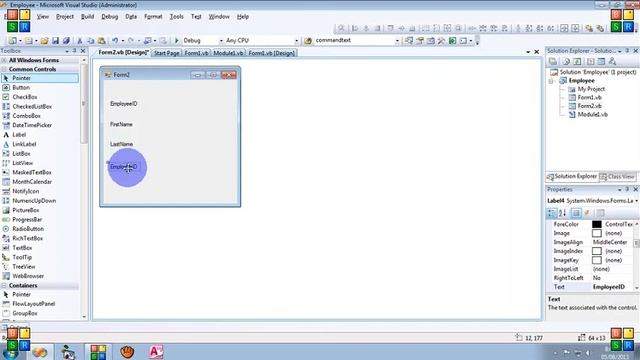Click the Cut scissors icon
This screenshot has width=640, height=360.
pyautogui.click(x=80, y=40)
